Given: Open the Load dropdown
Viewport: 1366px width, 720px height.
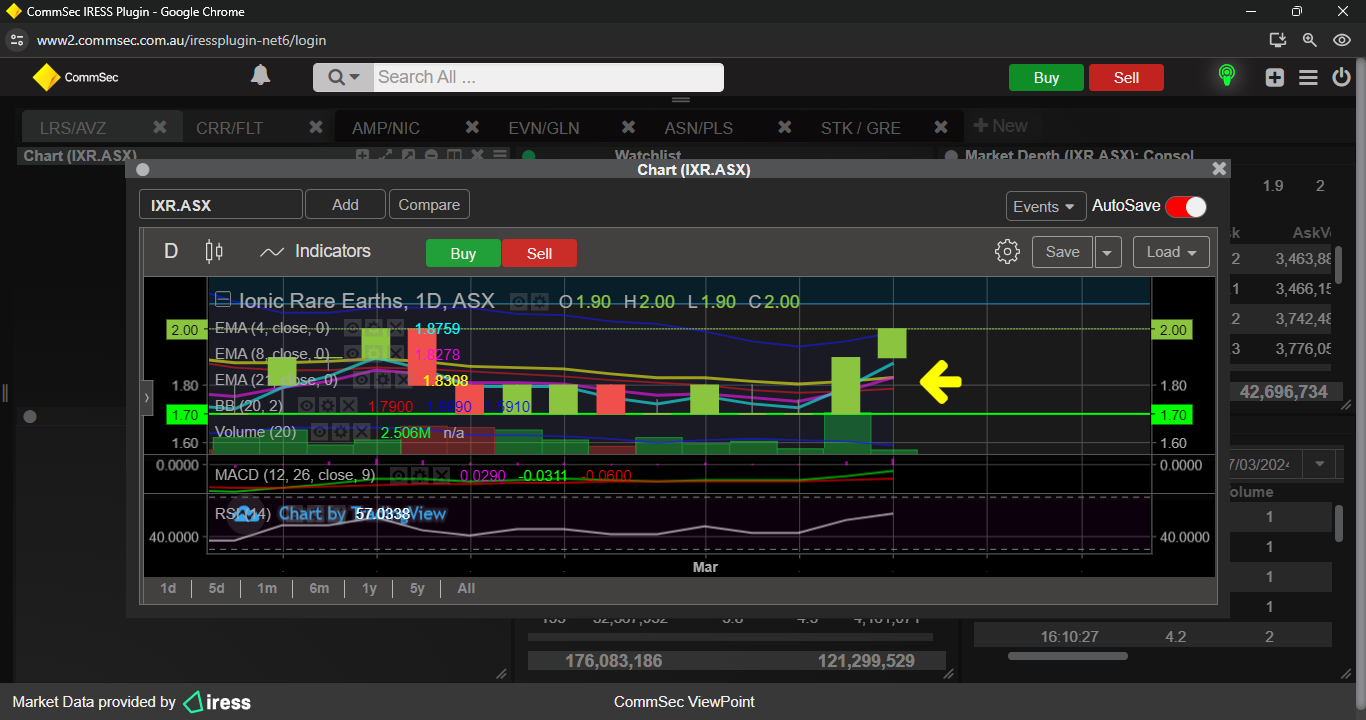Looking at the screenshot, I should point(1171,252).
